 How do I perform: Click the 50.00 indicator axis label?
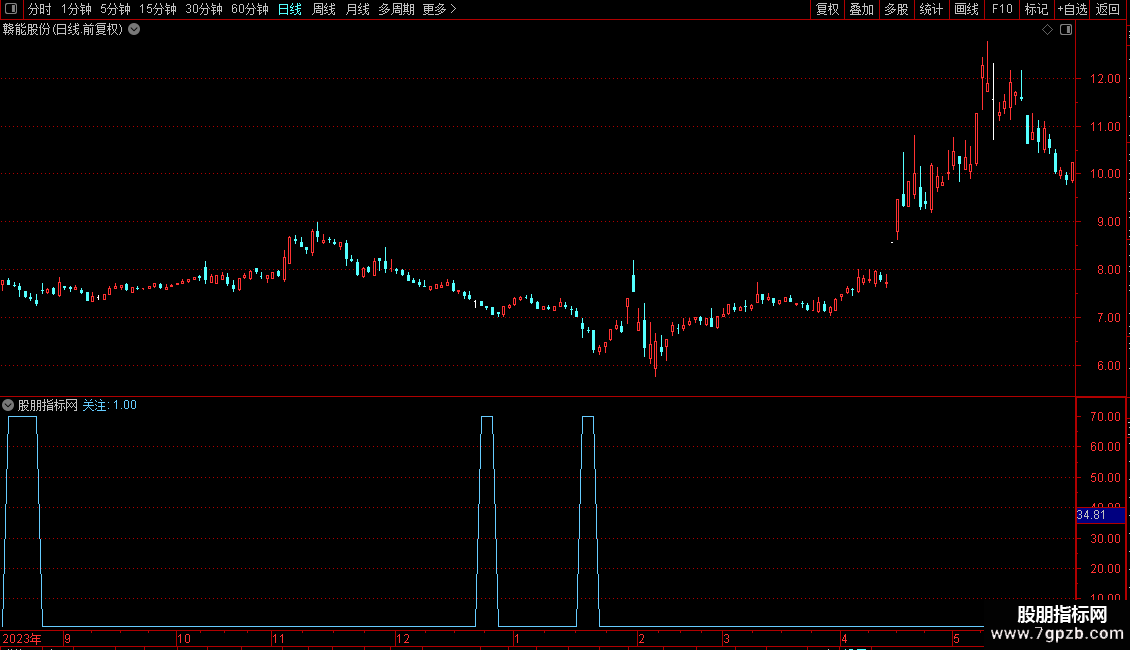[1105, 478]
